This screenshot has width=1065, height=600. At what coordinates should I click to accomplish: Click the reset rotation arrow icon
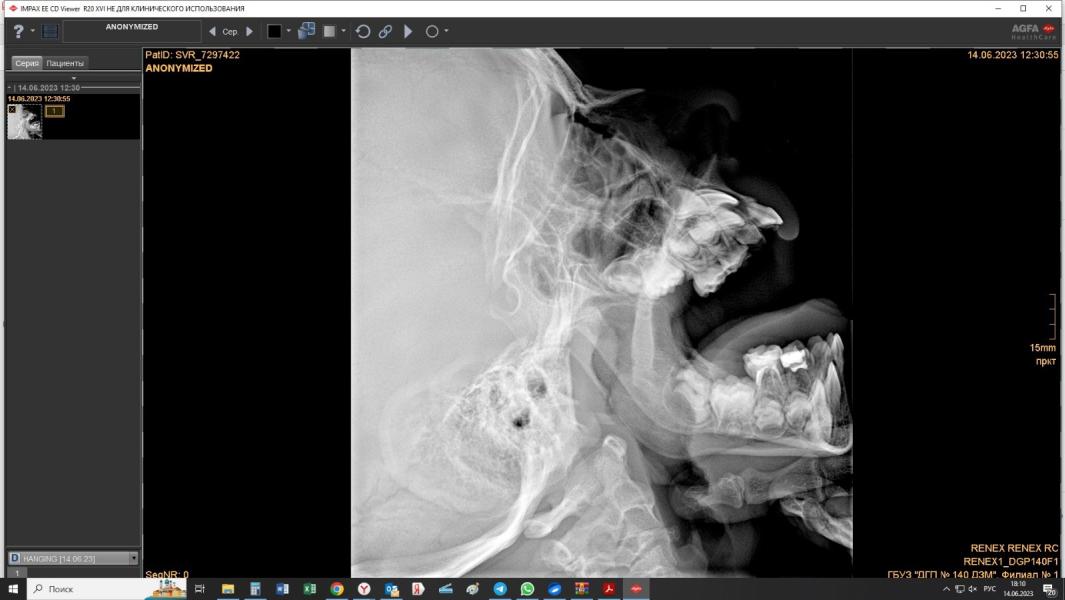363,31
